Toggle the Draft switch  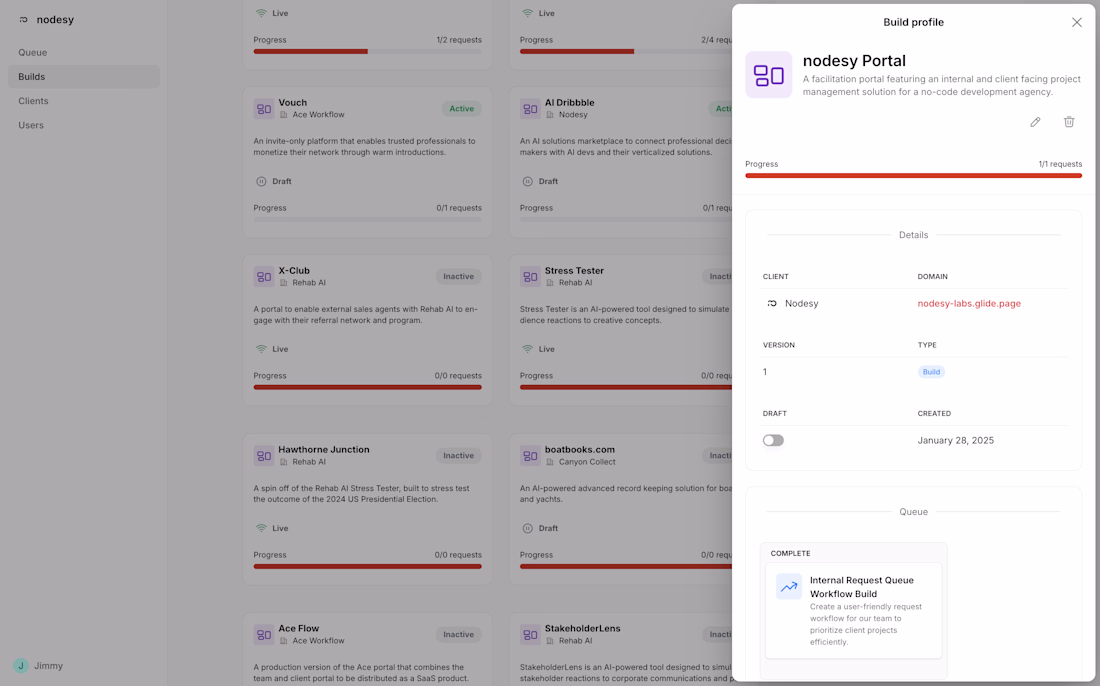pyautogui.click(x=773, y=440)
